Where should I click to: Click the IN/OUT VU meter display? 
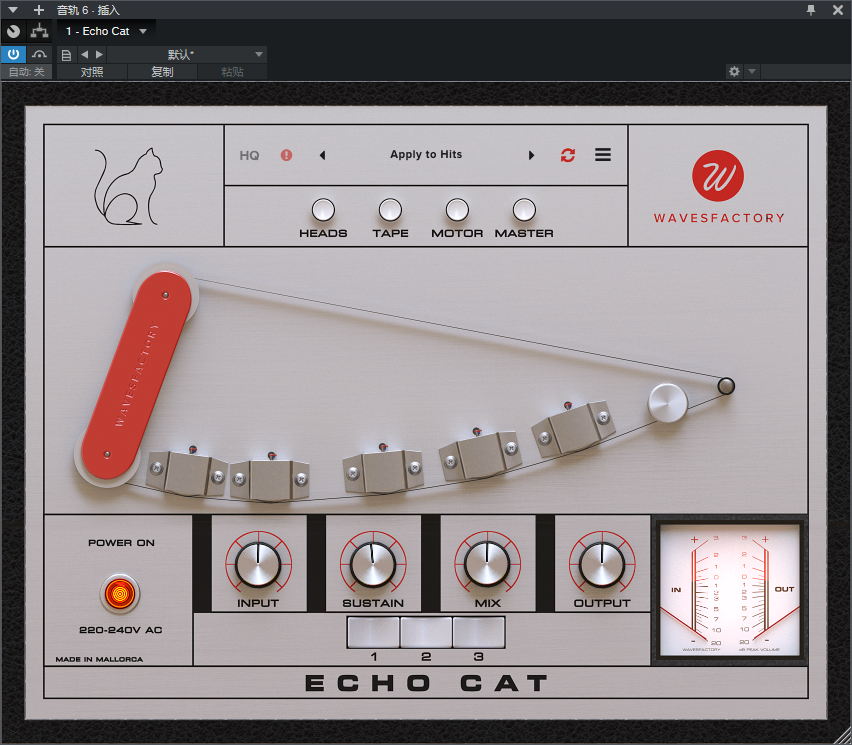tap(729, 590)
